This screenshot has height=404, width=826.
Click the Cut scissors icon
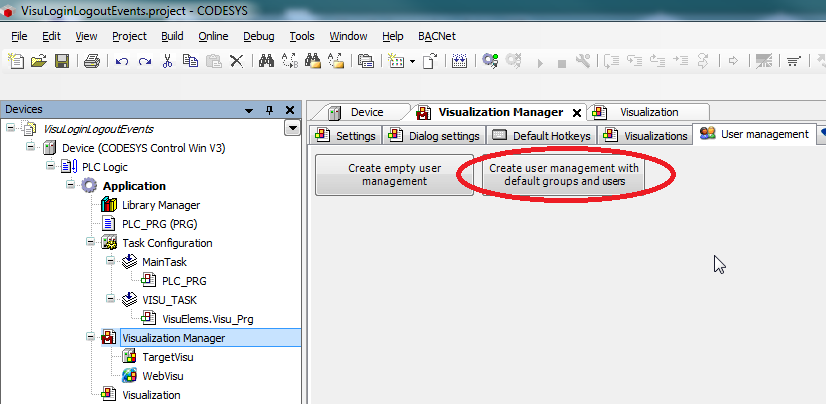point(167,61)
